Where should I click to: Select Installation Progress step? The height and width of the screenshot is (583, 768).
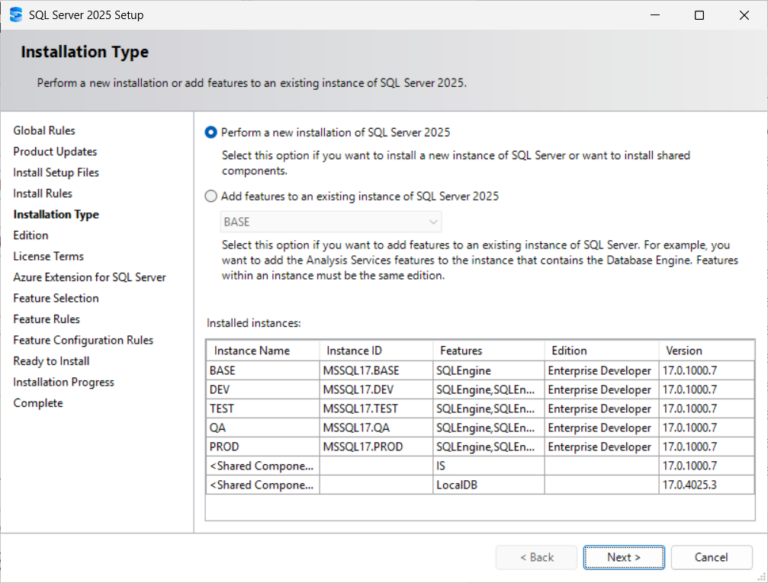point(64,382)
